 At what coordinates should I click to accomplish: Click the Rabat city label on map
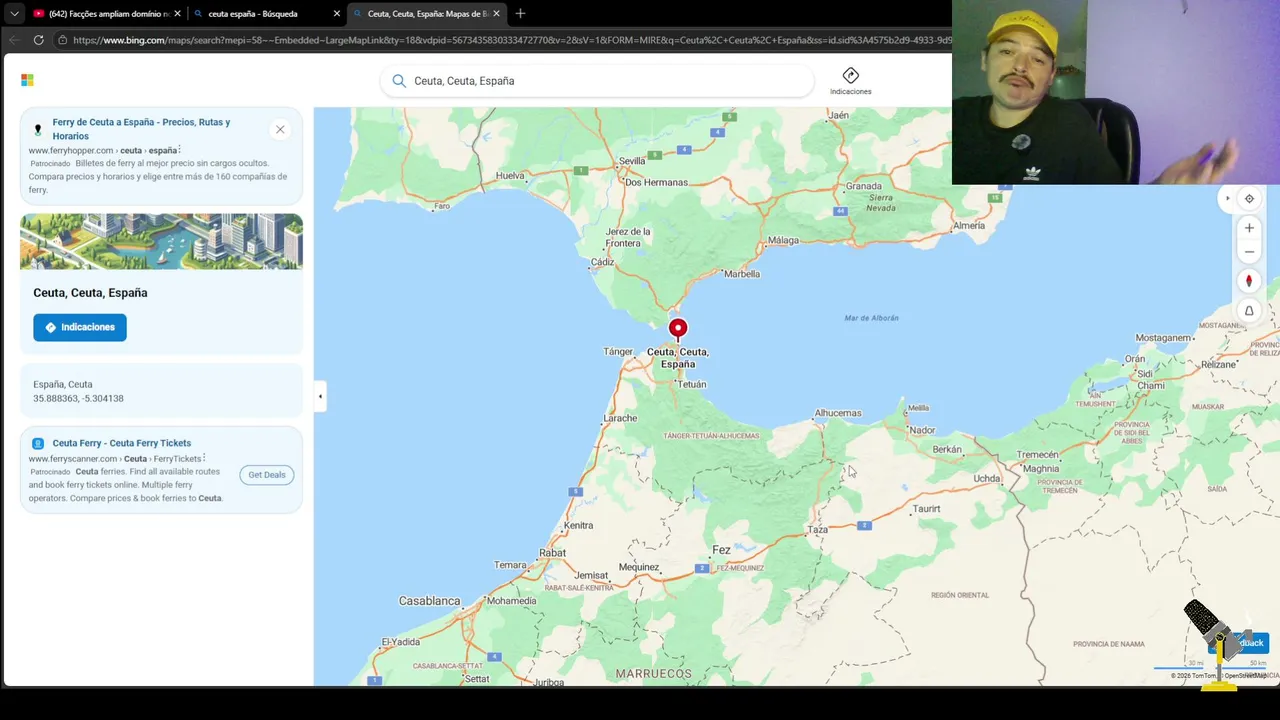tap(553, 552)
